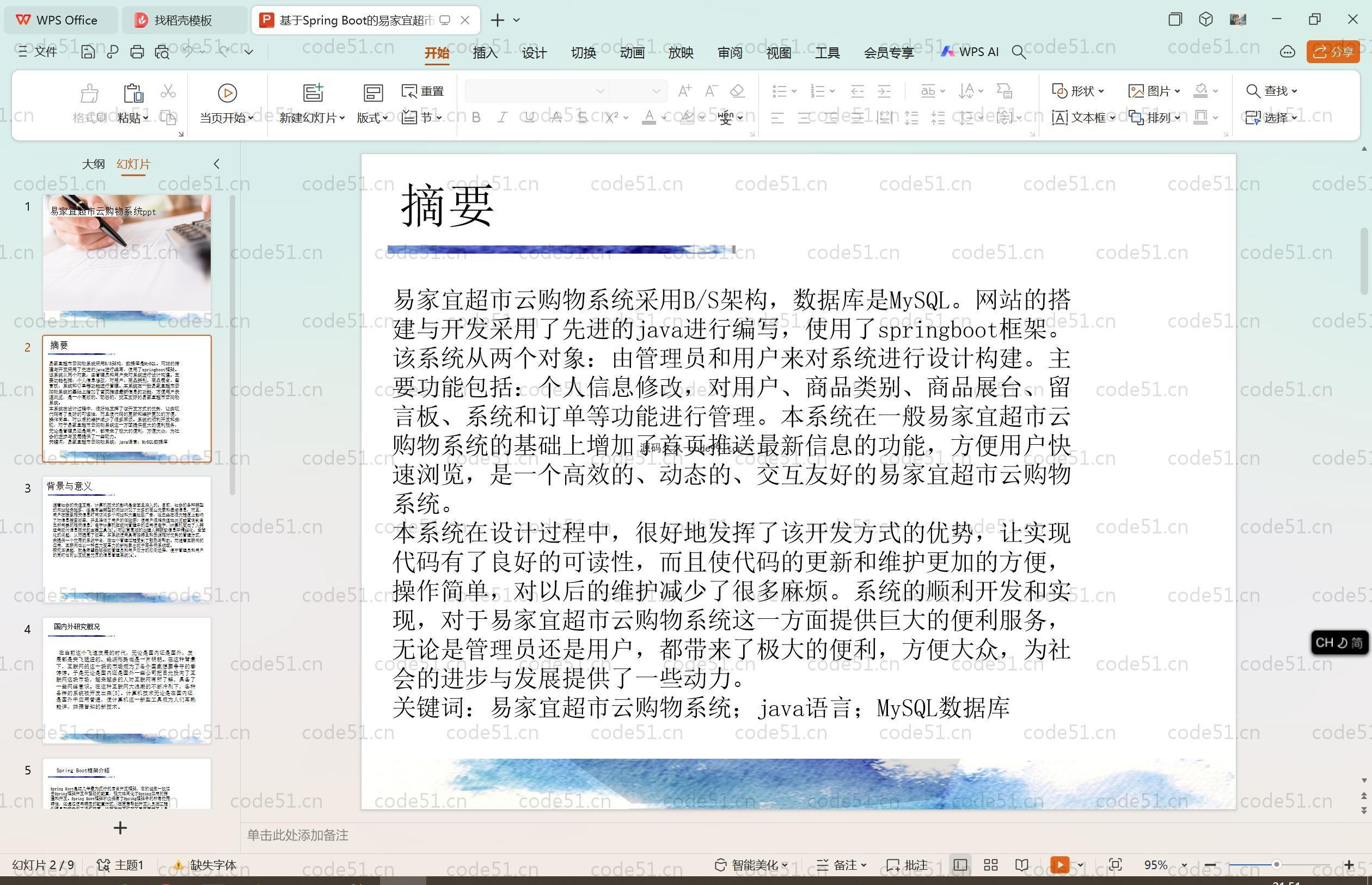Click the zoom out minus icon
This screenshot has width=1372, height=885.
coord(1210,865)
